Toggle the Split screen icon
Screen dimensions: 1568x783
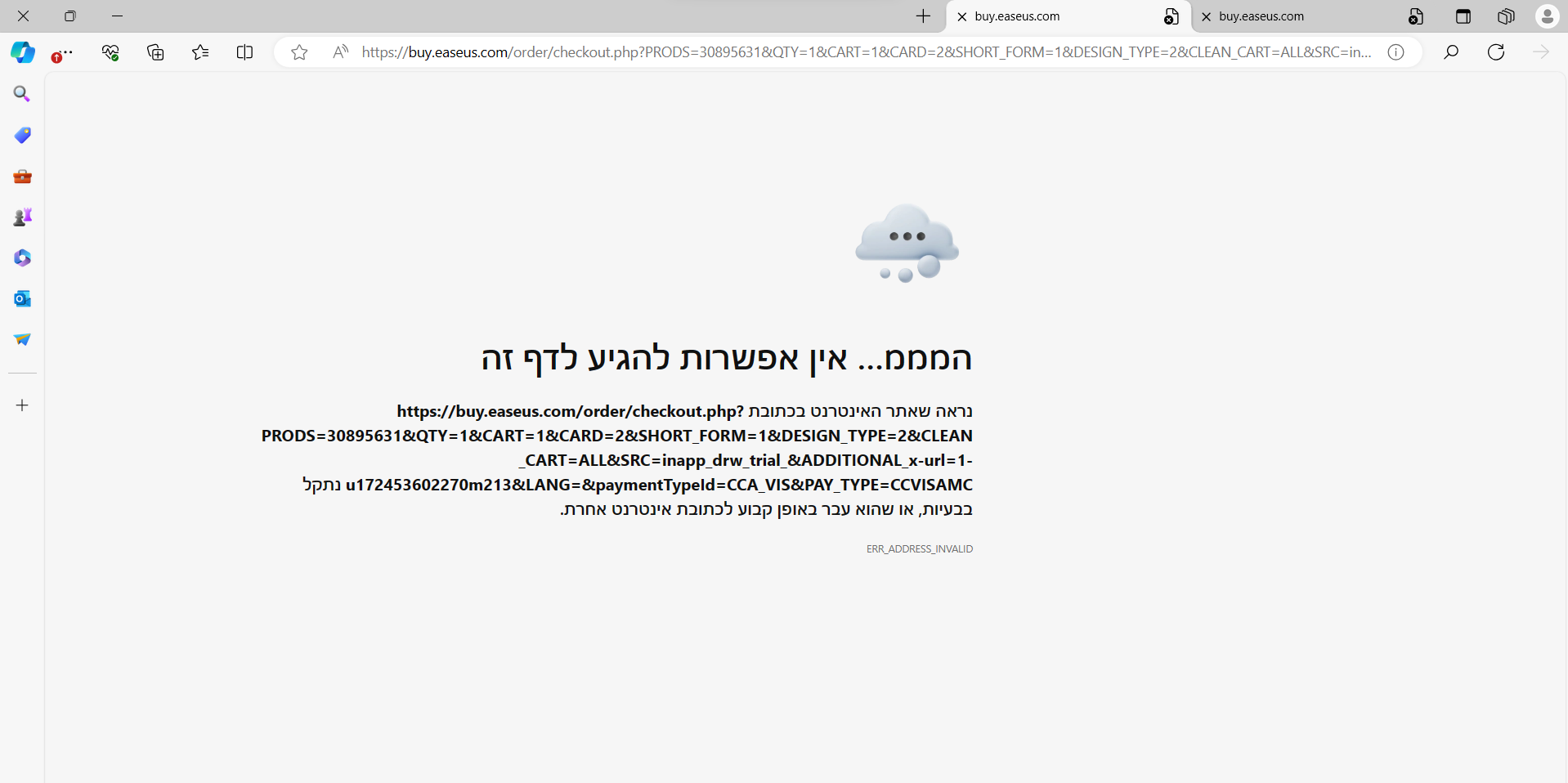[x=244, y=52]
